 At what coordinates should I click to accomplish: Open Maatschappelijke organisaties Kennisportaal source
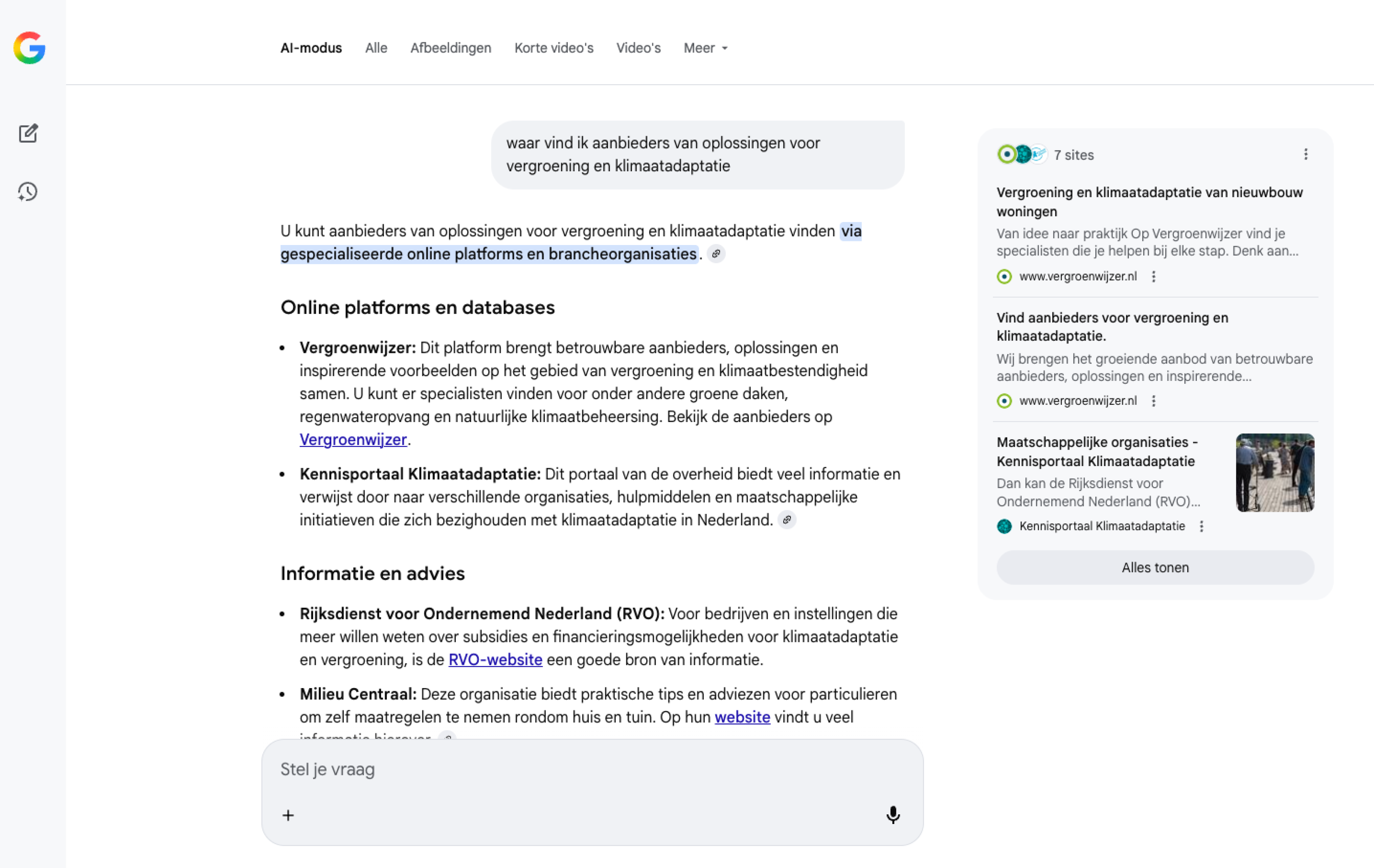1097,452
